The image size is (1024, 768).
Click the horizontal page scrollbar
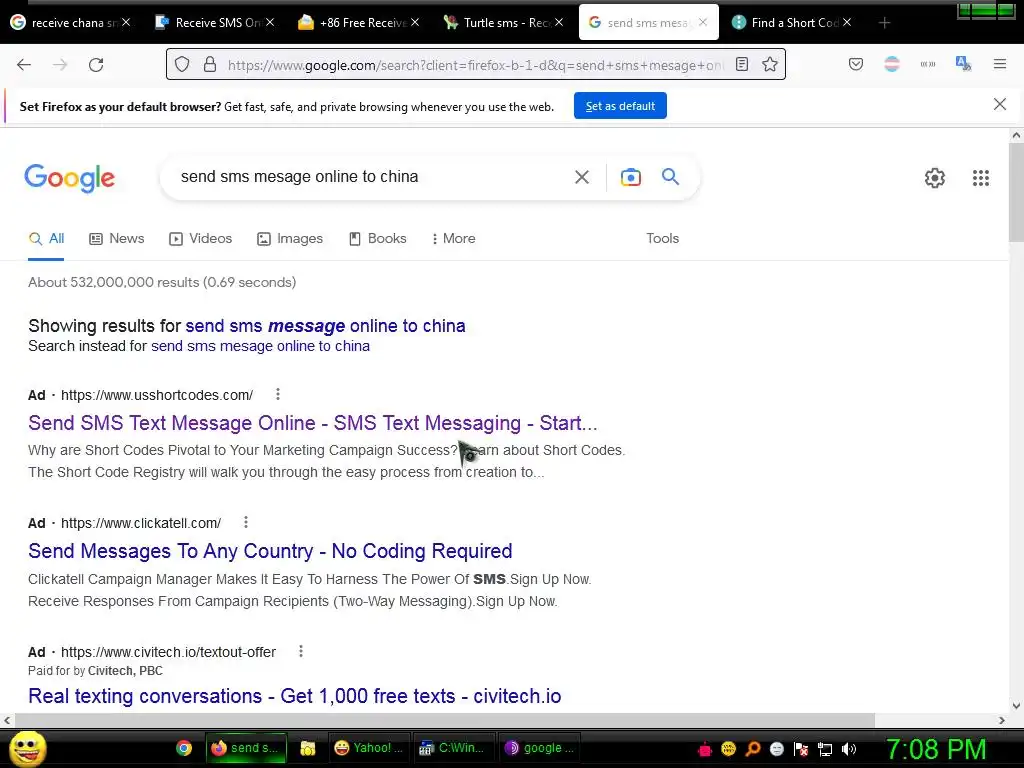tap(444, 720)
